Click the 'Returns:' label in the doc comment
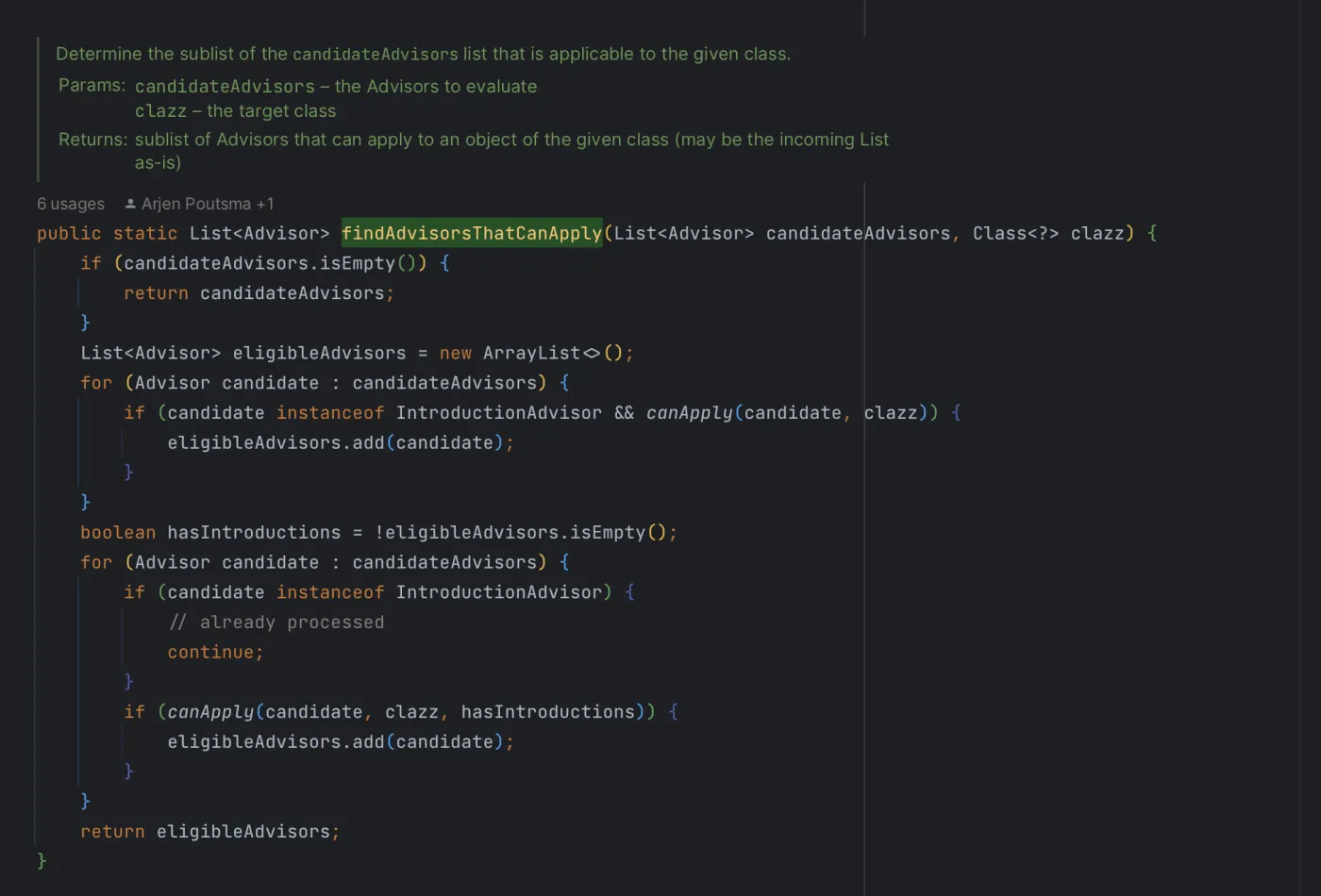This screenshot has height=896, width=1321. tap(92, 140)
